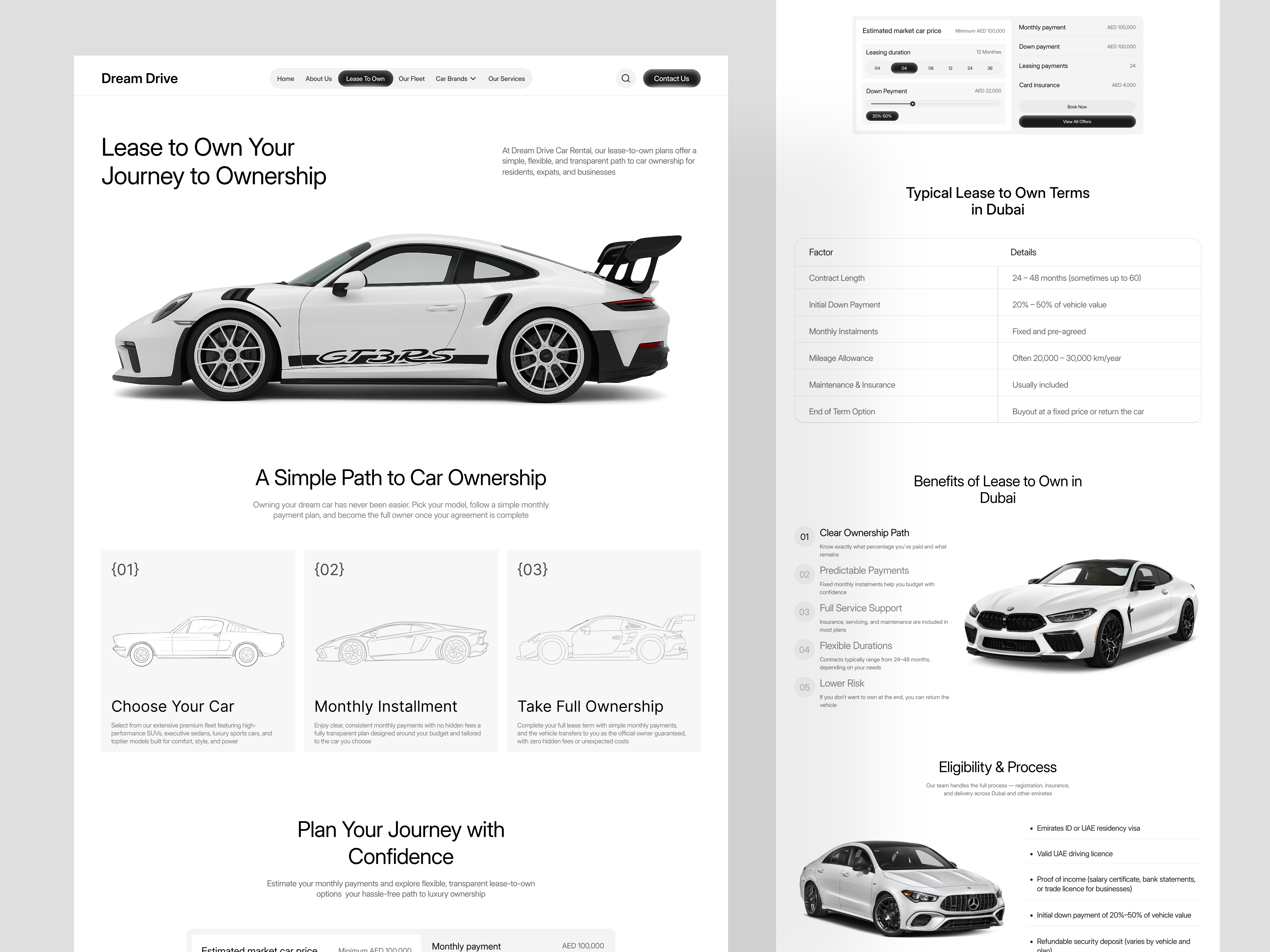
Task: Click the Contact Us button
Action: tap(671, 79)
